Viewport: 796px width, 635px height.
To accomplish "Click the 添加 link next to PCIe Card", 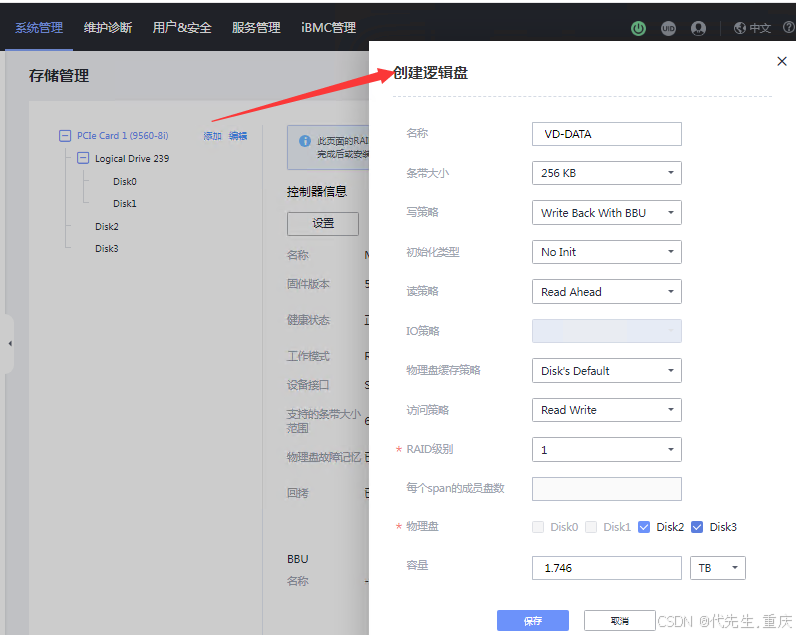I will (212, 136).
